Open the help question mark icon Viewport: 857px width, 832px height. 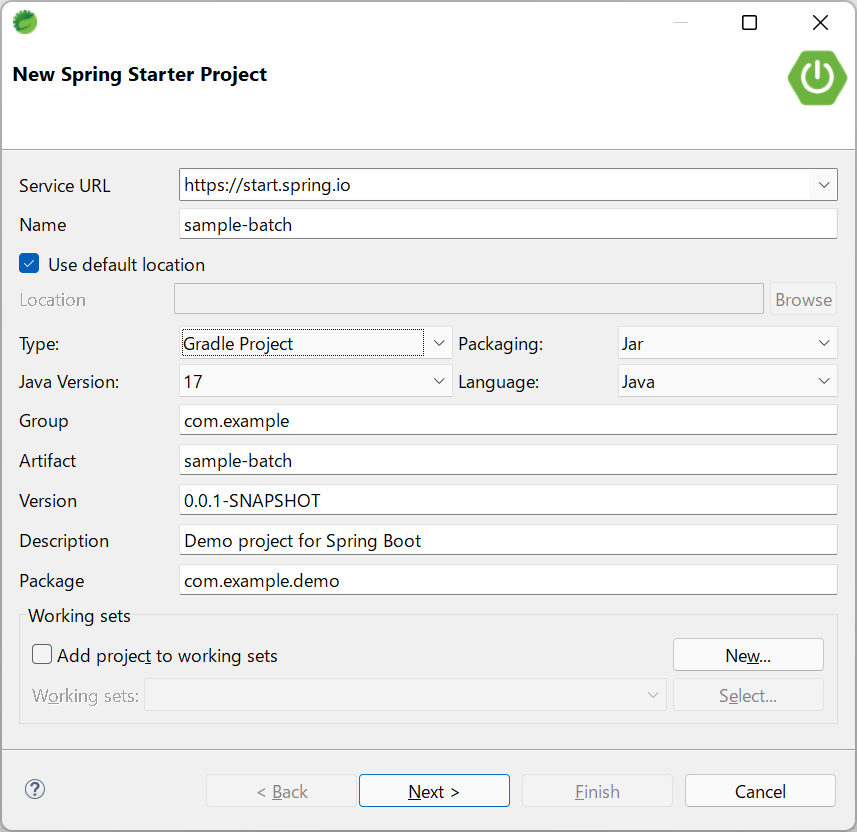click(35, 789)
